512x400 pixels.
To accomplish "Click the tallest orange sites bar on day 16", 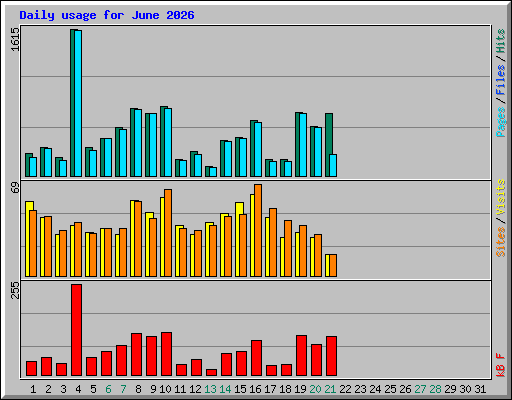I will point(258,230).
